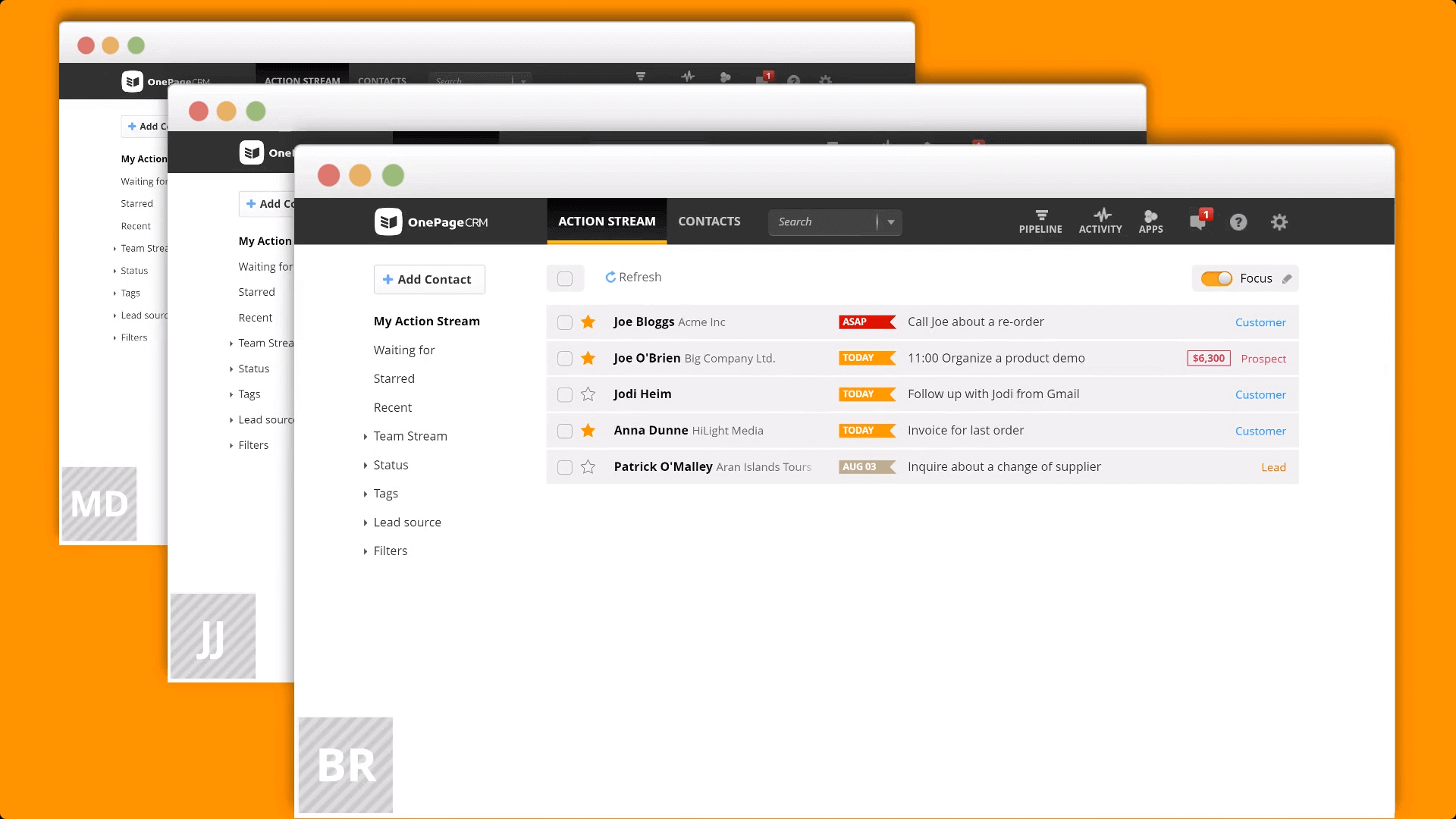
Task: Click Customer status on Anna Dunne row
Action: click(x=1260, y=431)
